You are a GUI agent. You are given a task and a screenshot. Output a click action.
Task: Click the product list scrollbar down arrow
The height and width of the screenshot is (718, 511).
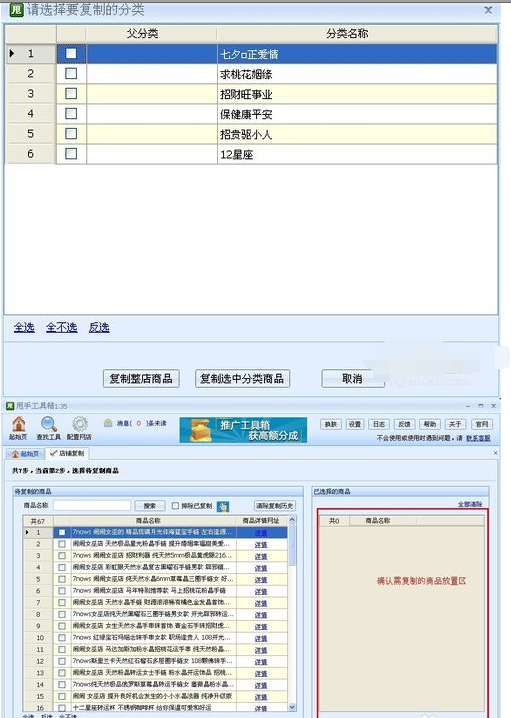292,707
